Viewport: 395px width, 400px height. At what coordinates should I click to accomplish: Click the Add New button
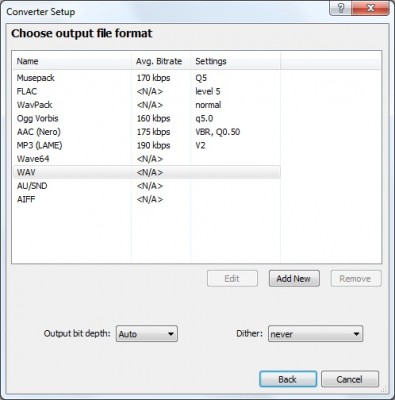(x=294, y=278)
